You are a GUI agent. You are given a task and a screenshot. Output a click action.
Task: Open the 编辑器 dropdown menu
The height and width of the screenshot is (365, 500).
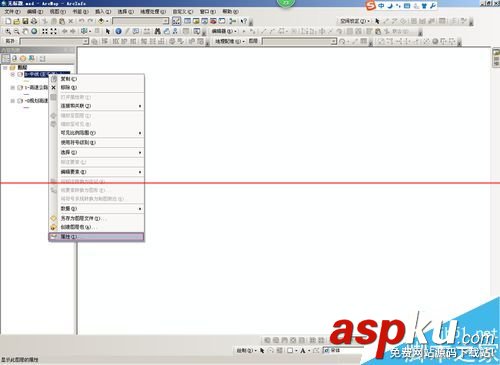224,31
